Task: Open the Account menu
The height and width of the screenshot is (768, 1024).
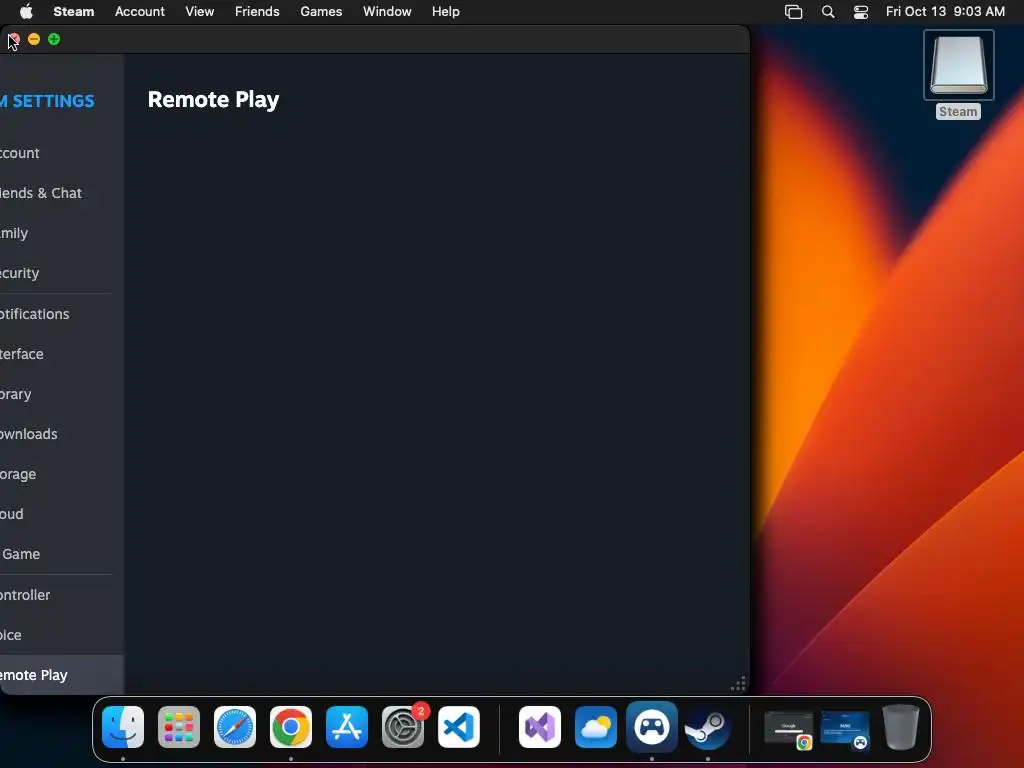Action: point(140,11)
